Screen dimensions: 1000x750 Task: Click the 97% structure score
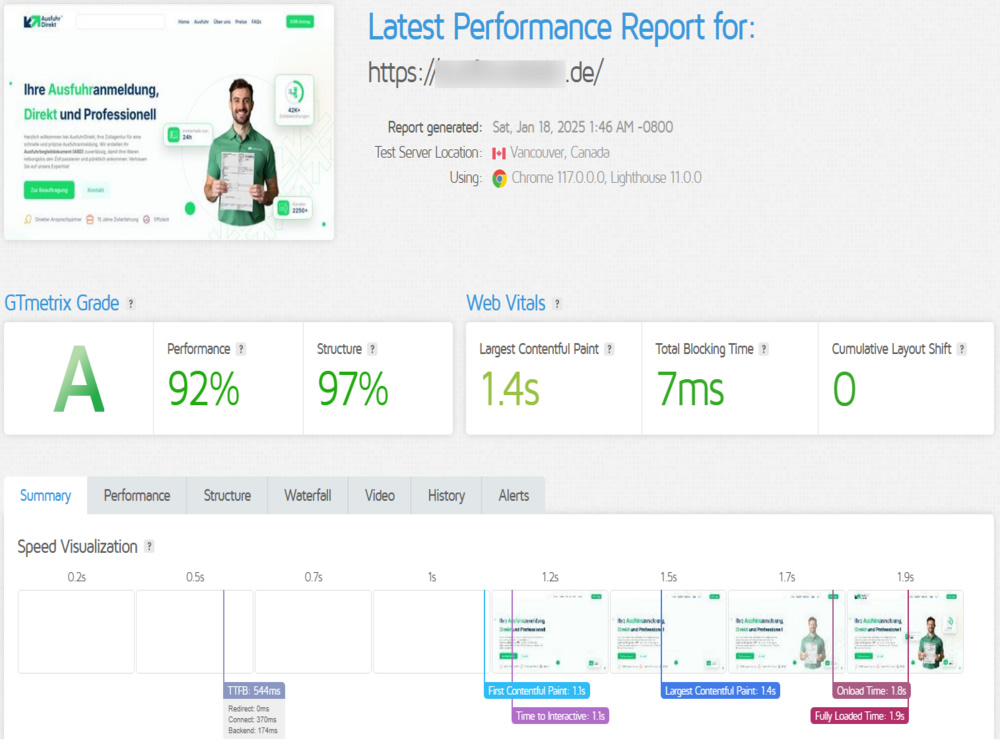point(353,389)
